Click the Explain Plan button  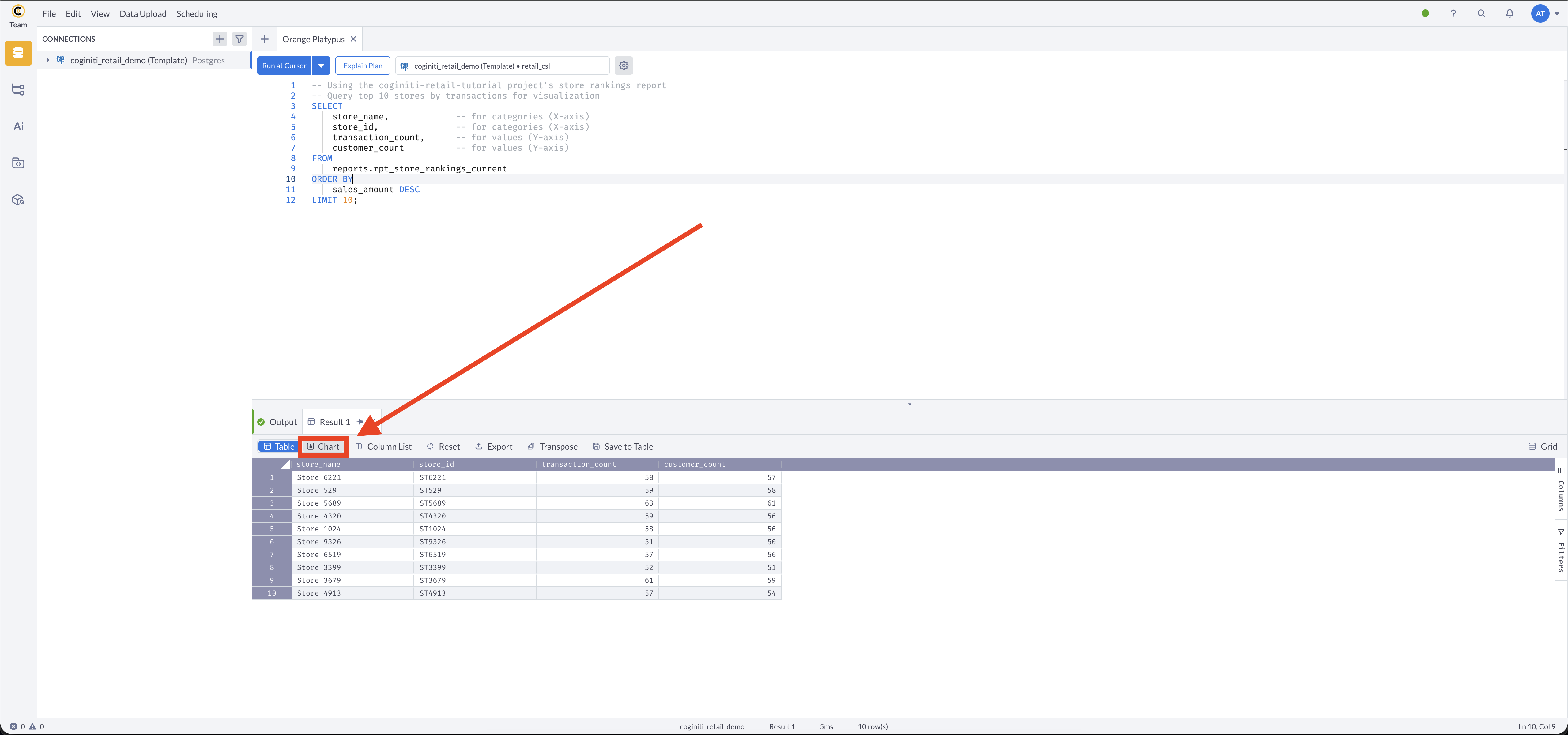(x=363, y=66)
